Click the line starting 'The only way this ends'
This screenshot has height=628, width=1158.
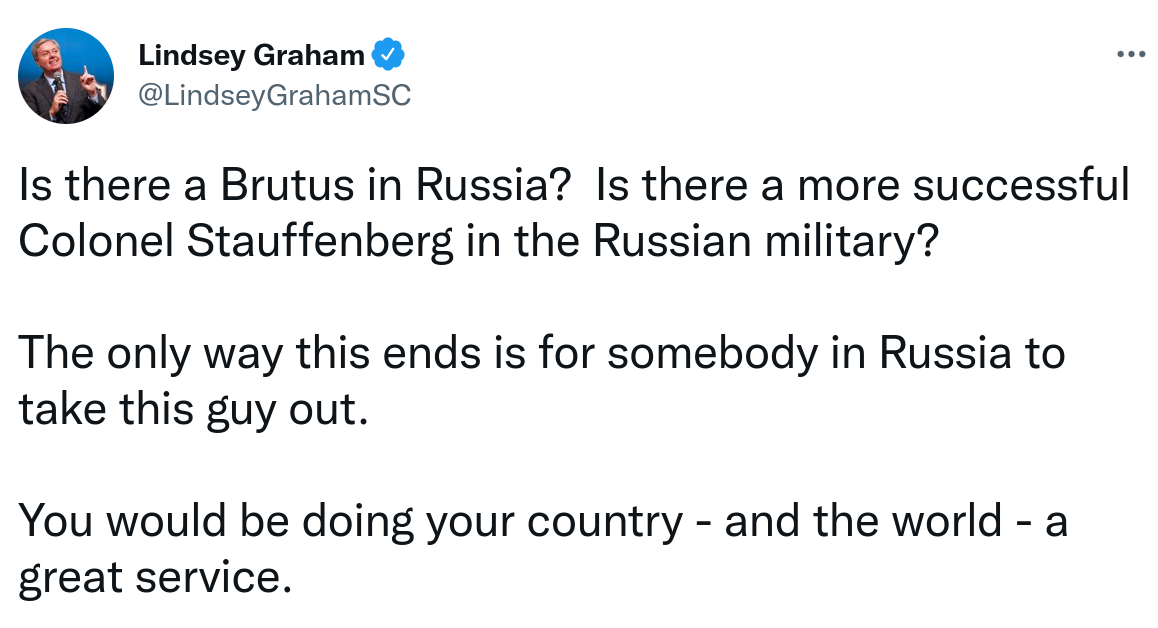(542, 353)
